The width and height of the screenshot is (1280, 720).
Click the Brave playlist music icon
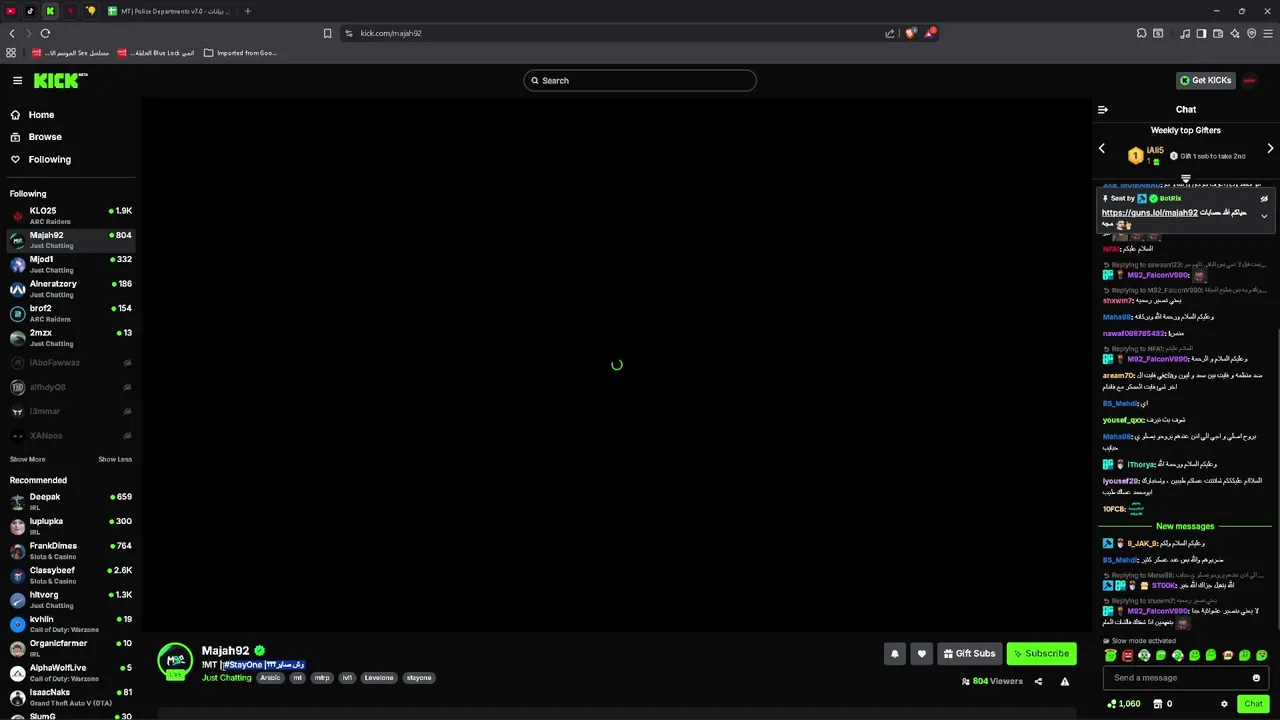pyautogui.click(x=1185, y=33)
